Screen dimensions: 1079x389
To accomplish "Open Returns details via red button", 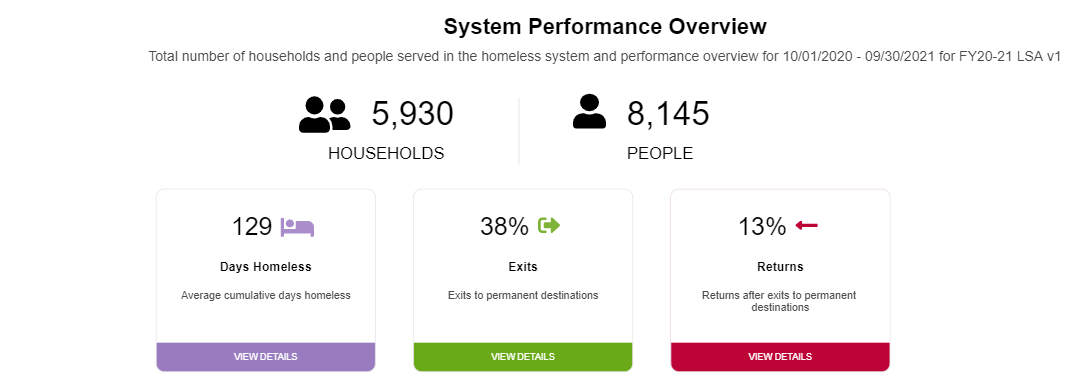I will [780, 357].
